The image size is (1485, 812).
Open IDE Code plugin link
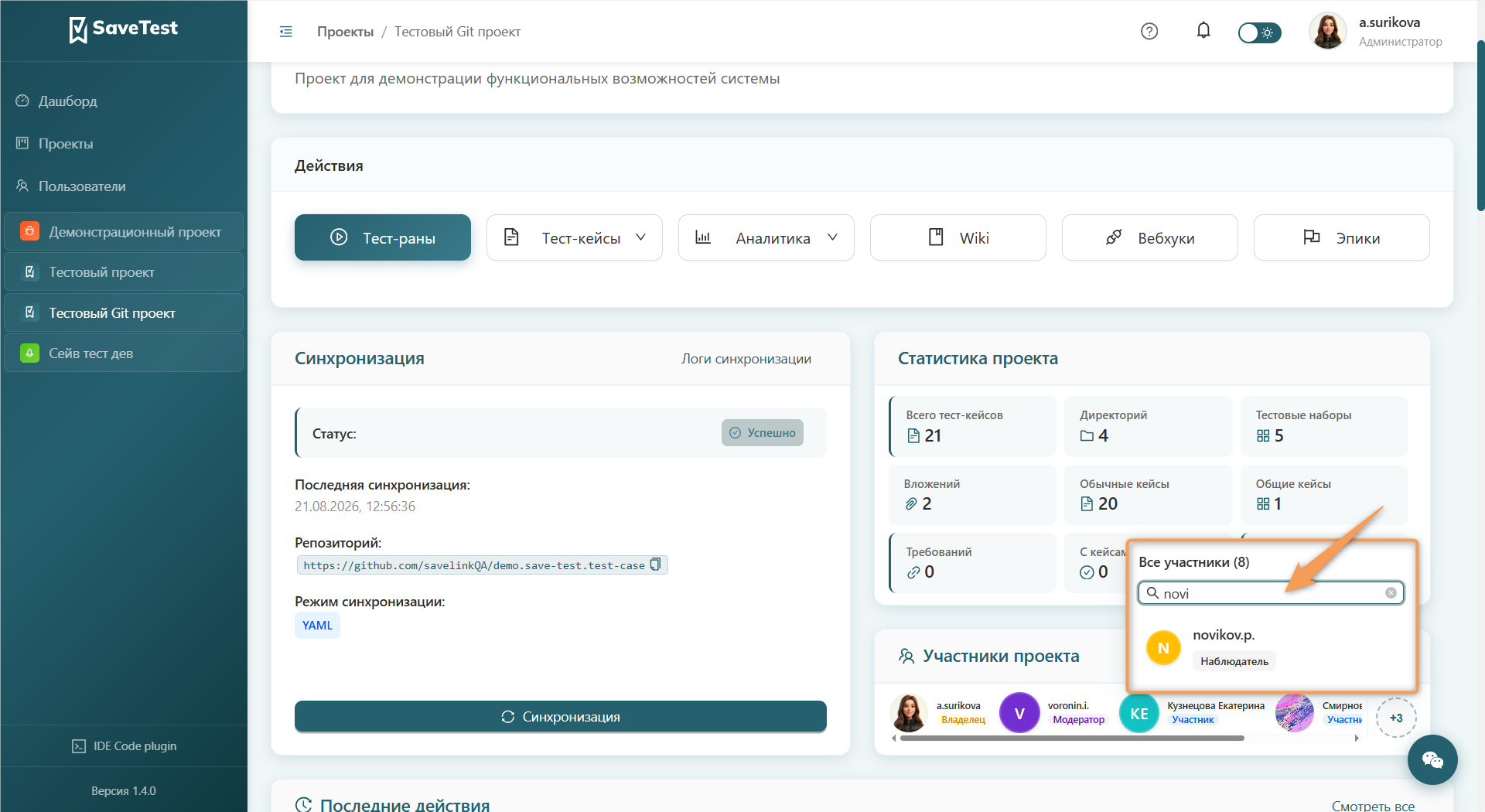[124, 746]
